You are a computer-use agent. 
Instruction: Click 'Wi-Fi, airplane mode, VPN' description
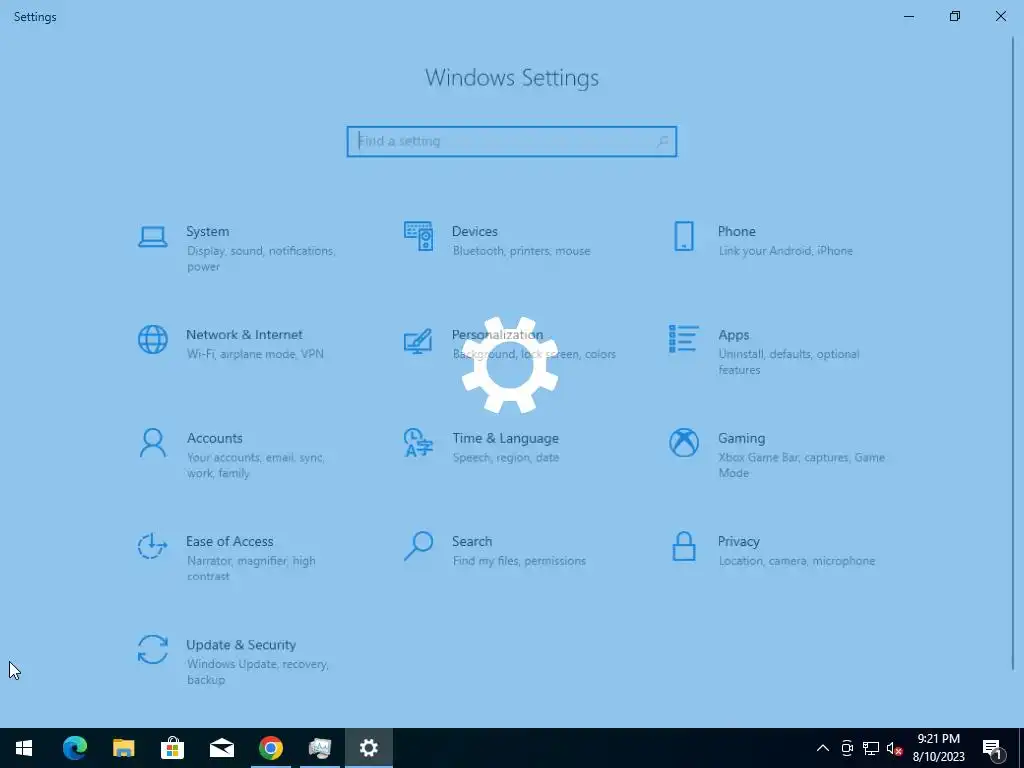tap(255, 354)
